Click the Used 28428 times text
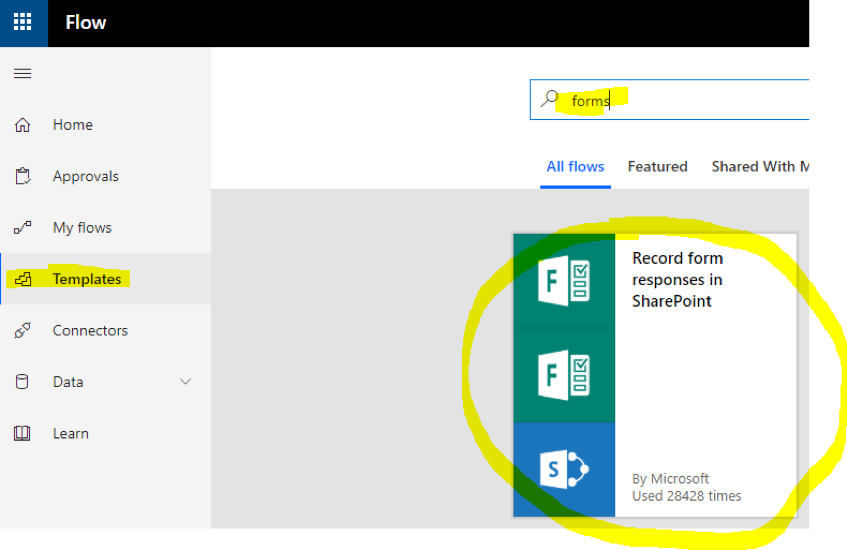Image resolution: width=847 pixels, height=550 pixels. [687, 496]
